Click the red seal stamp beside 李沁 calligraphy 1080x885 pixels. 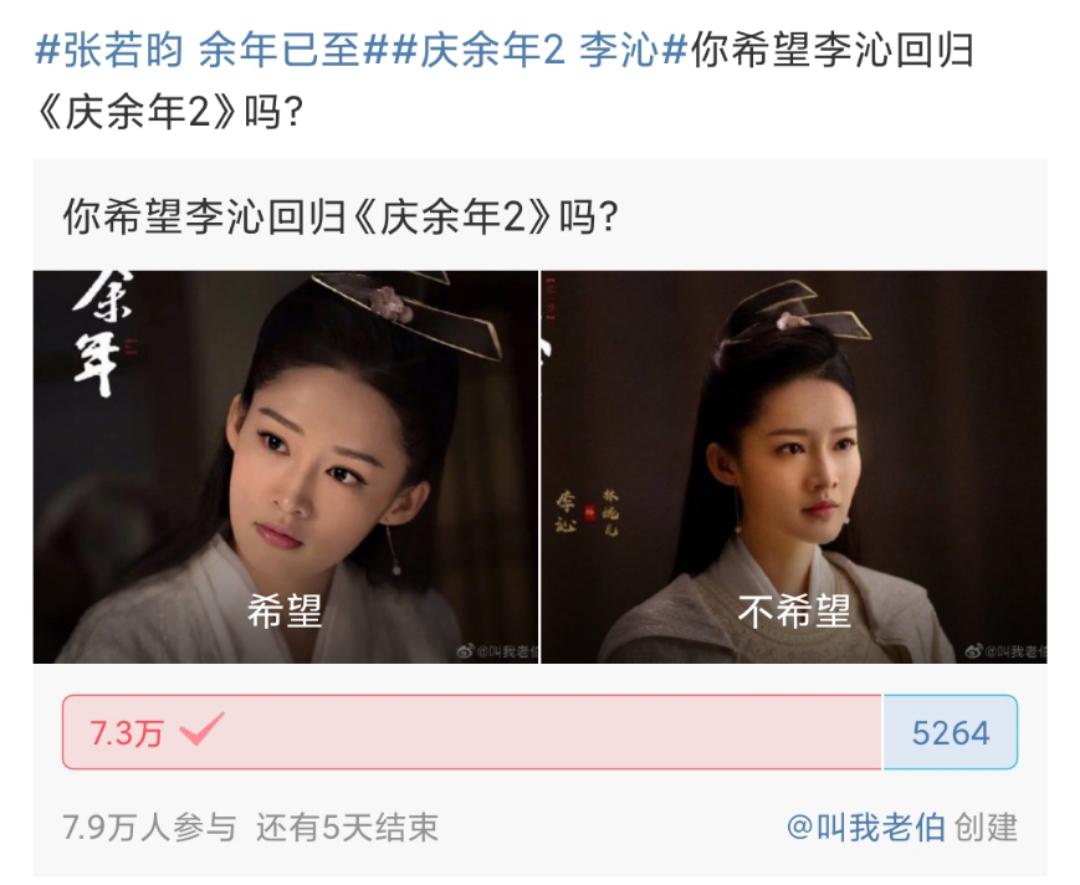point(589,512)
